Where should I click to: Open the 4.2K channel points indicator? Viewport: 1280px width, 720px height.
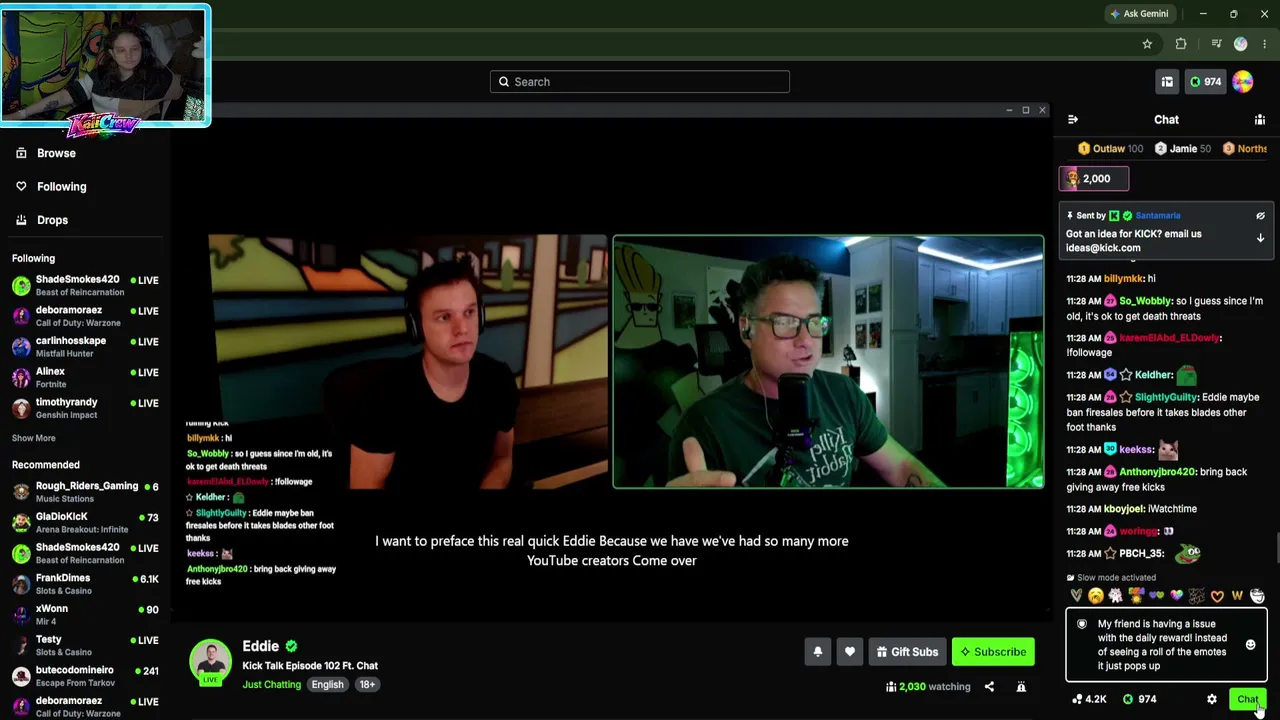1089,699
